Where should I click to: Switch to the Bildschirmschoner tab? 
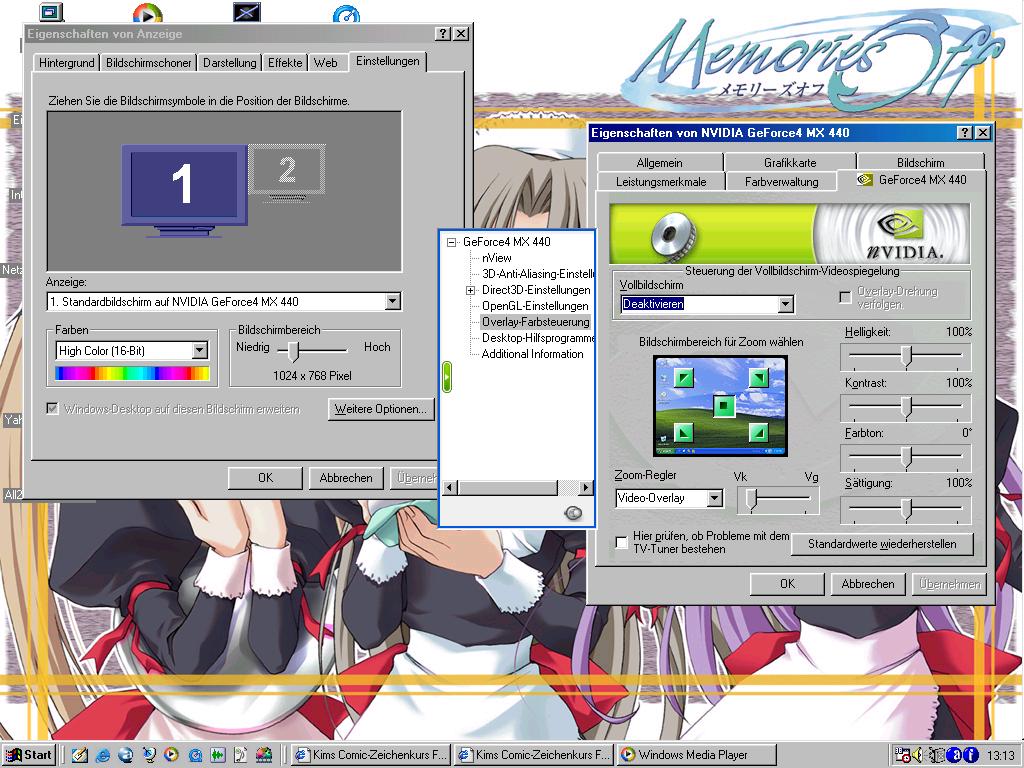[148, 62]
